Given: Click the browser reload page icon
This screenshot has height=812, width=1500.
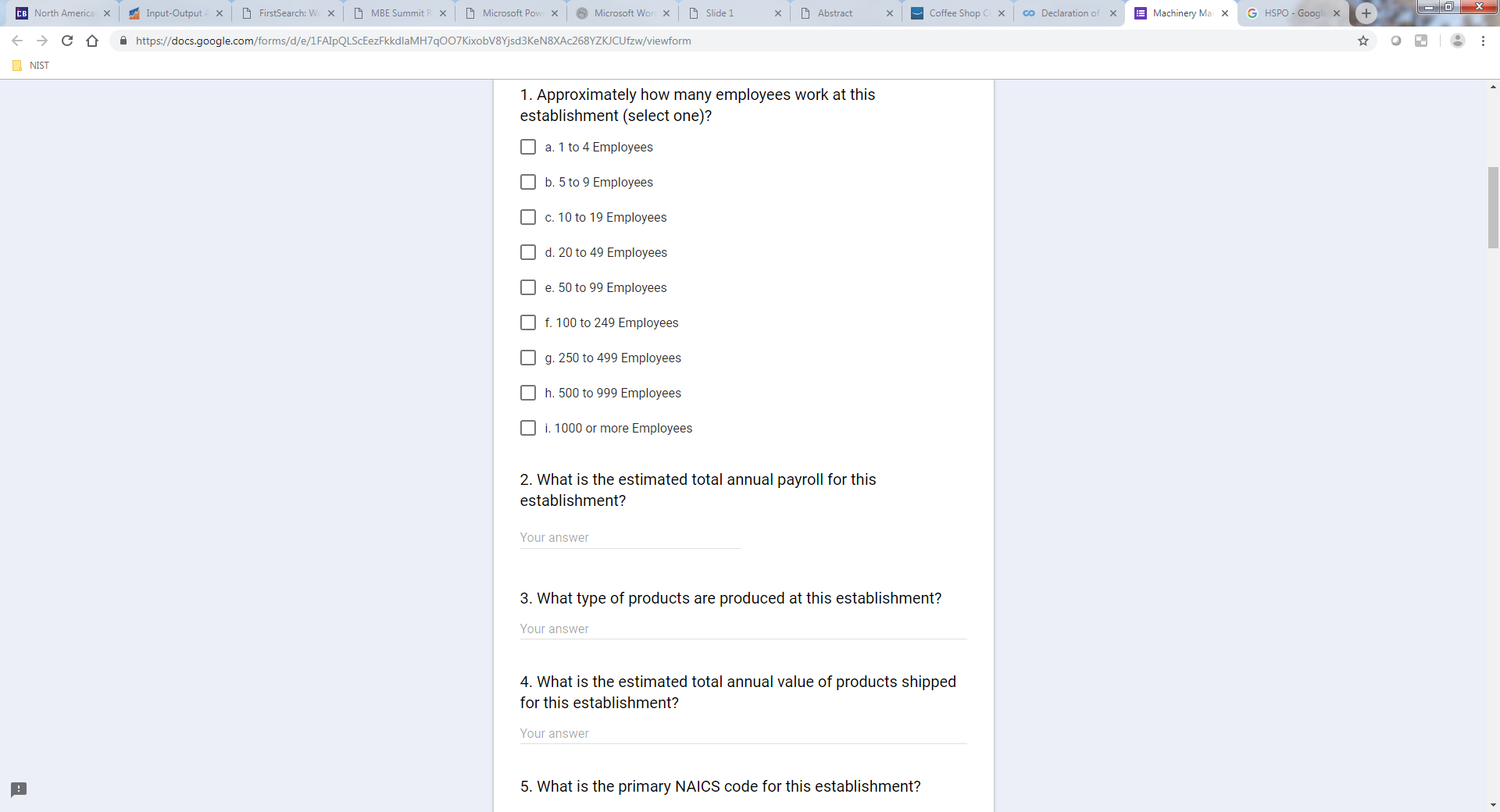Looking at the screenshot, I should click(x=67, y=41).
